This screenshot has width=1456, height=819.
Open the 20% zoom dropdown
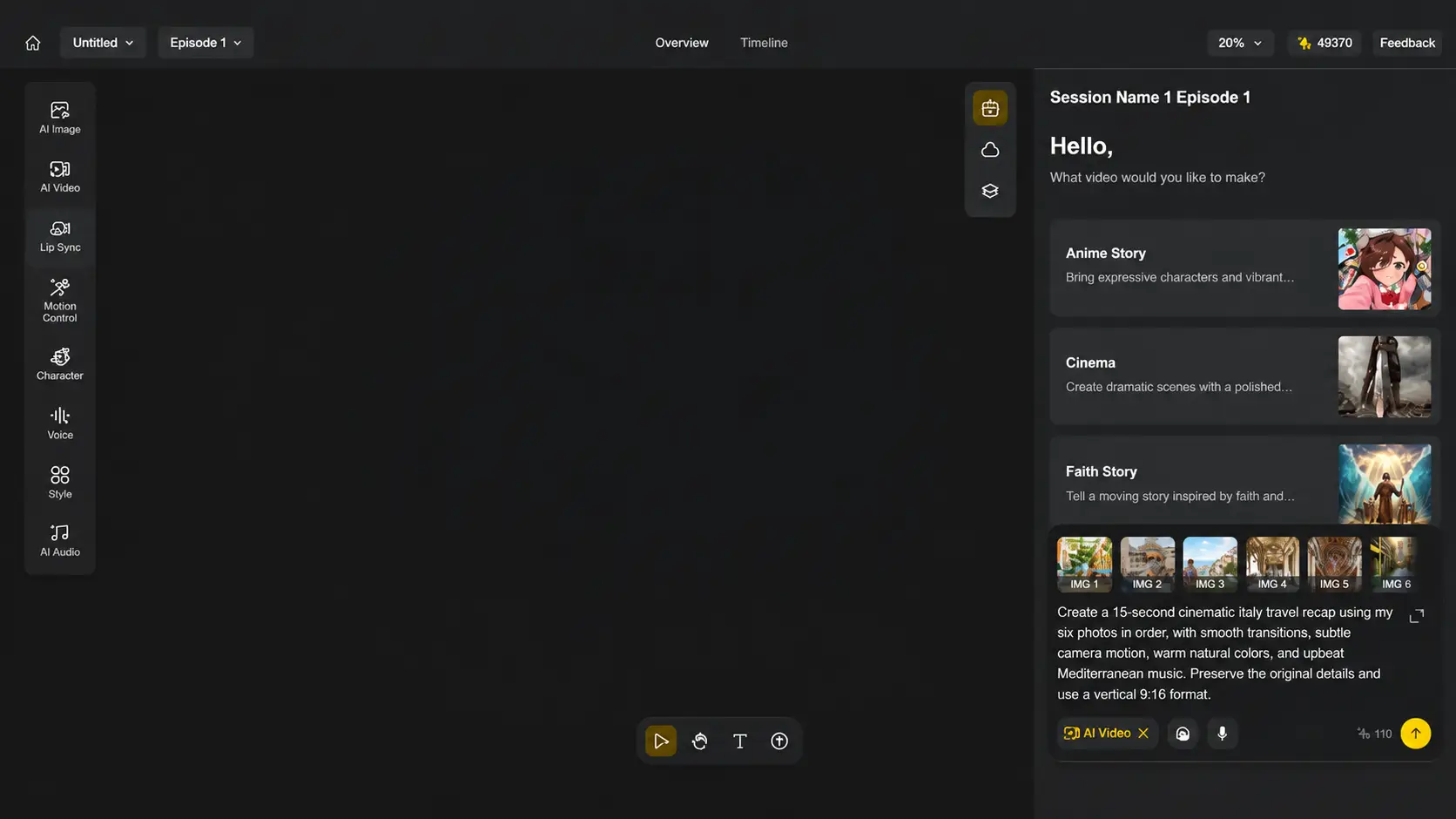tap(1240, 43)
